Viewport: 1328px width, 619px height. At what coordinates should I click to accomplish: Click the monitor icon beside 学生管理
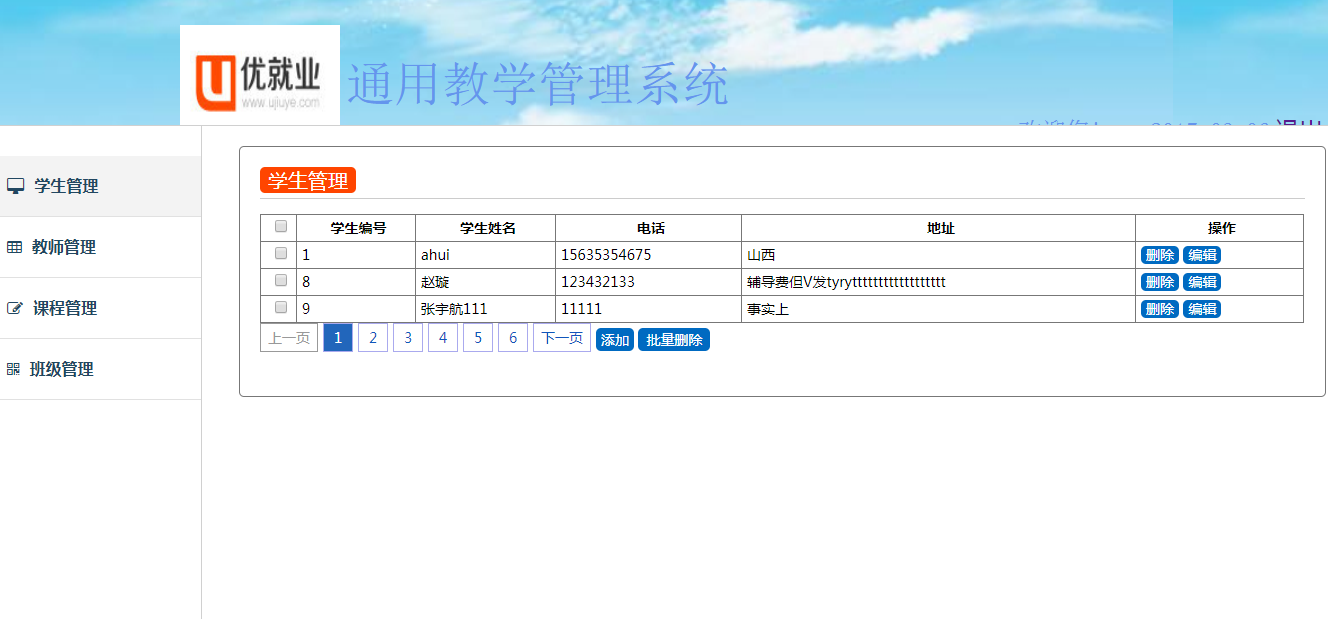tap(15, 186)
